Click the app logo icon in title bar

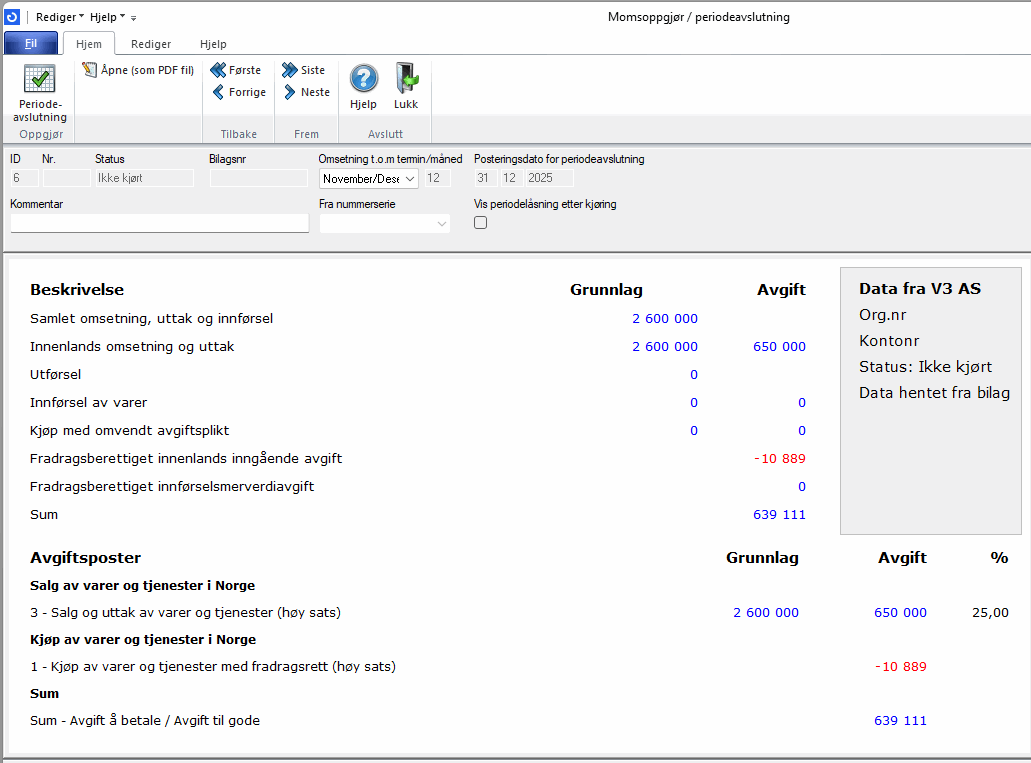13,16
